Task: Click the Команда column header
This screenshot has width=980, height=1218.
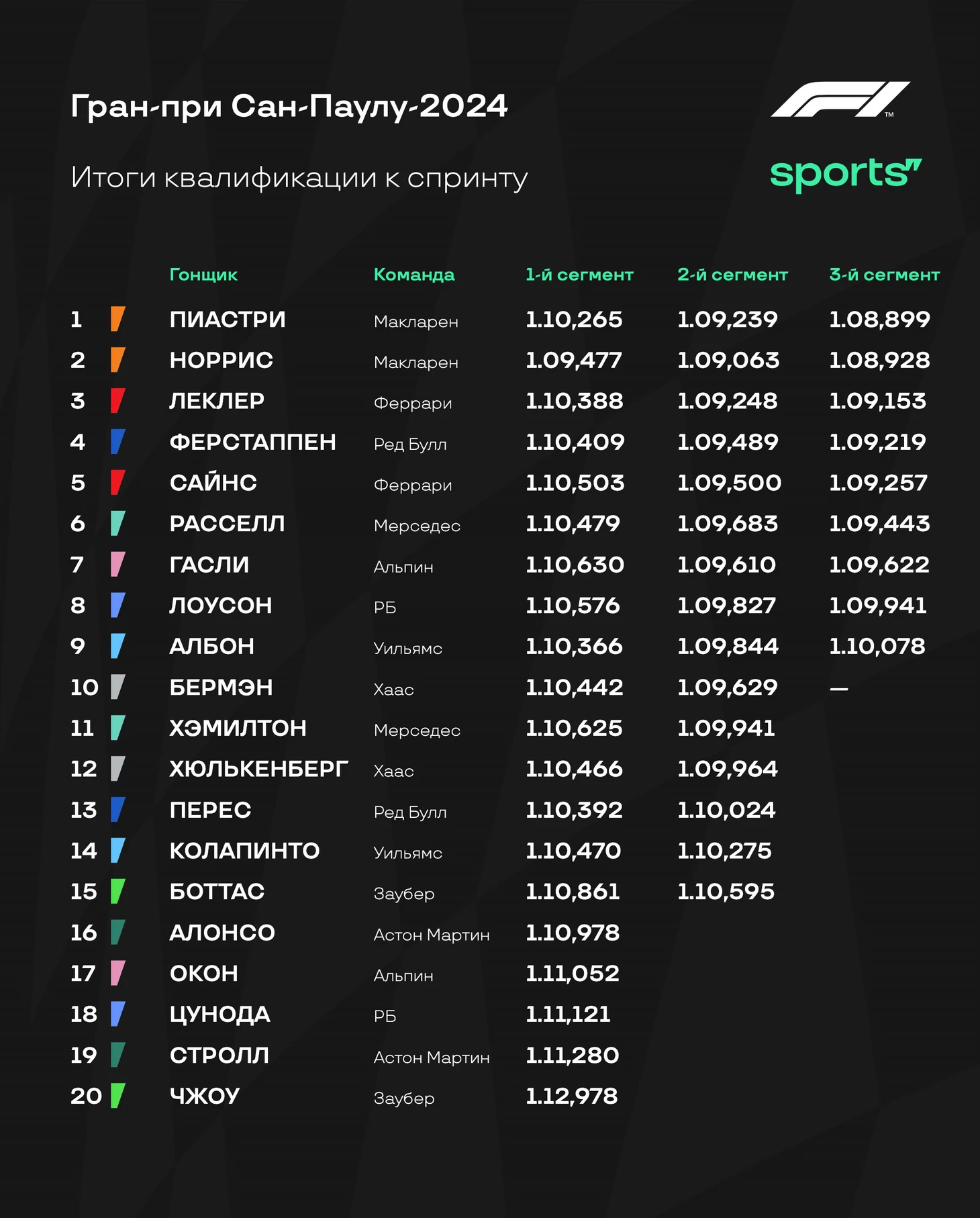Action: tap(413, 275)
